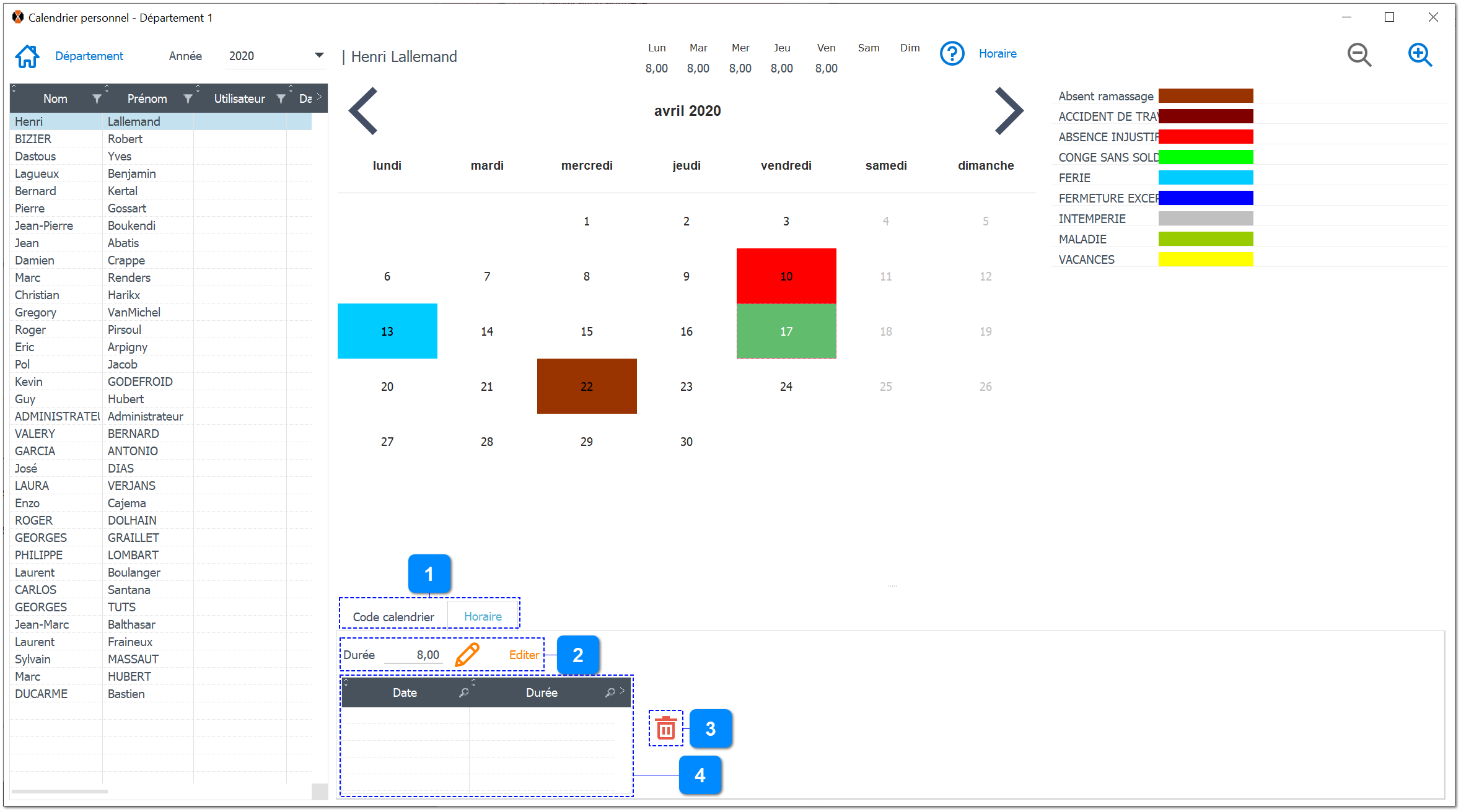Click the help question mark icon
Viewport: 1461px width, 812px height.
click(952, 53)
